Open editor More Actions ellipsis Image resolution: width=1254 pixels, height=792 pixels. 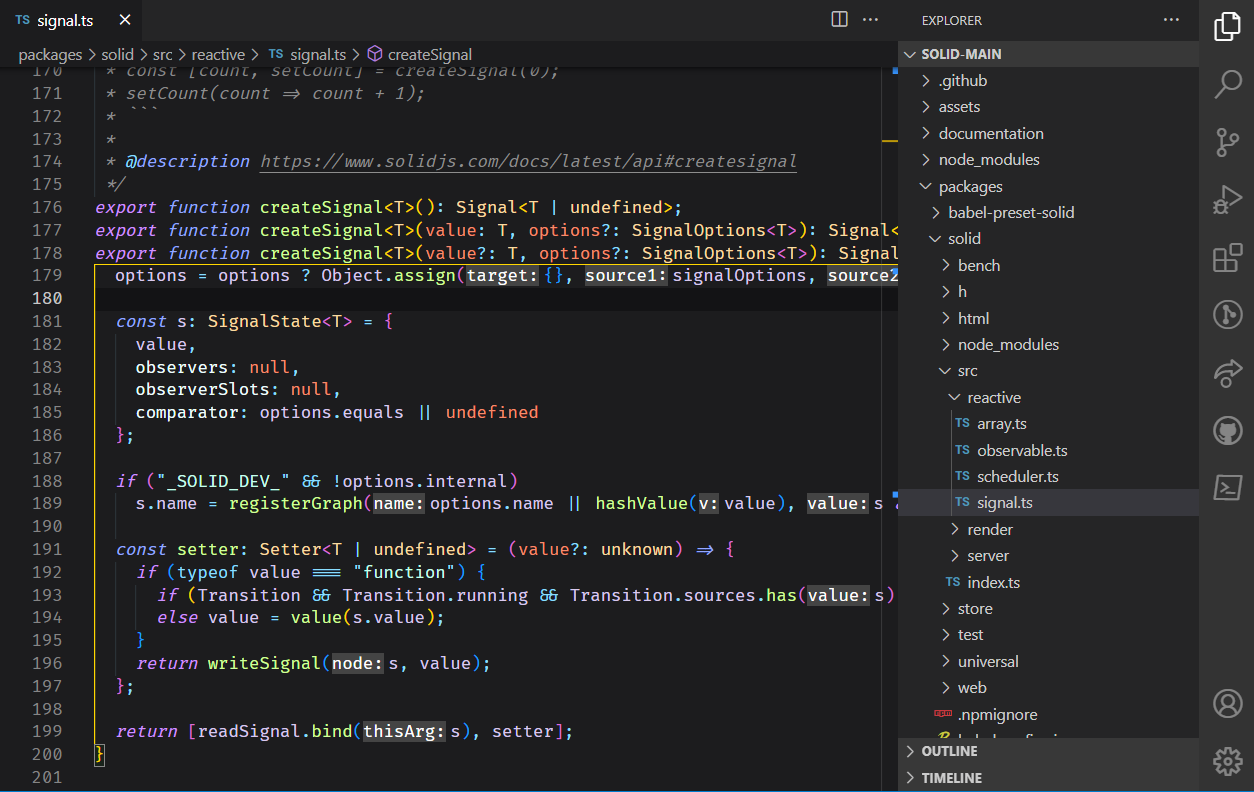coord(870,19)
